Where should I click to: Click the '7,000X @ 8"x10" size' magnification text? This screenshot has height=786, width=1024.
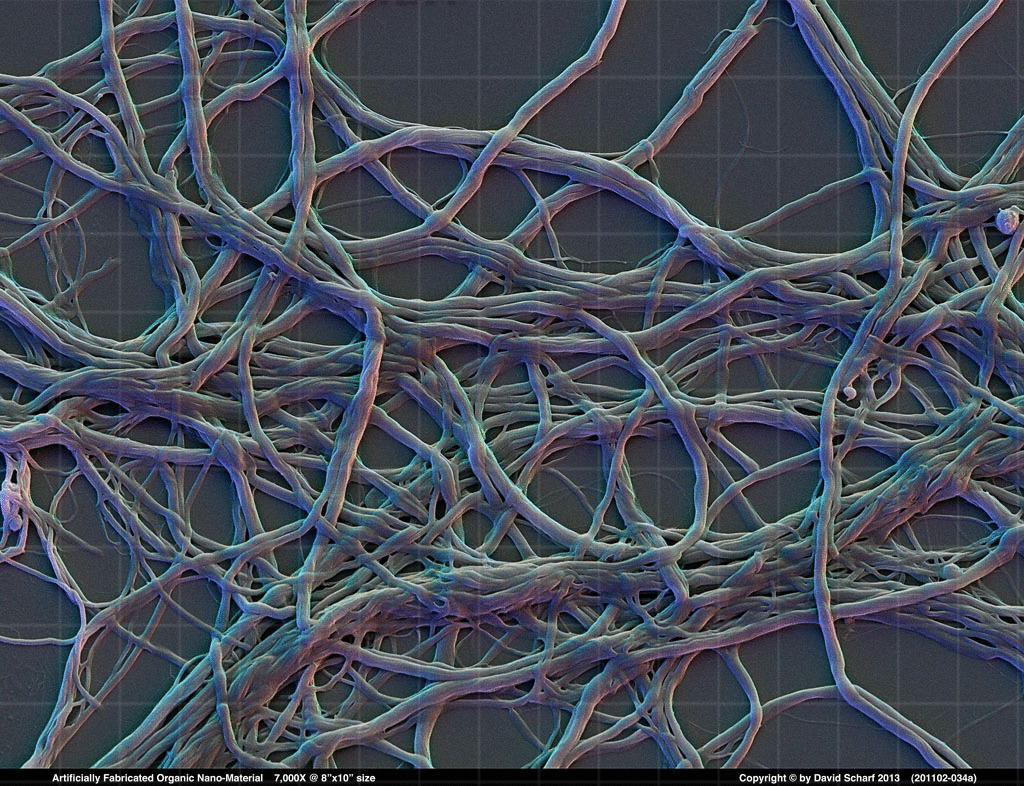[325, 778]
